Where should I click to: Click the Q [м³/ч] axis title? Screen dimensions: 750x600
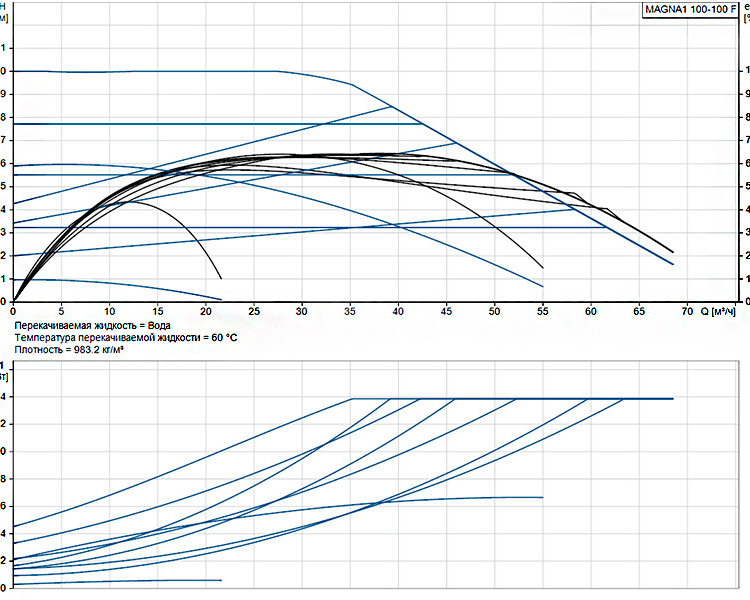click(x=718, y=312)
